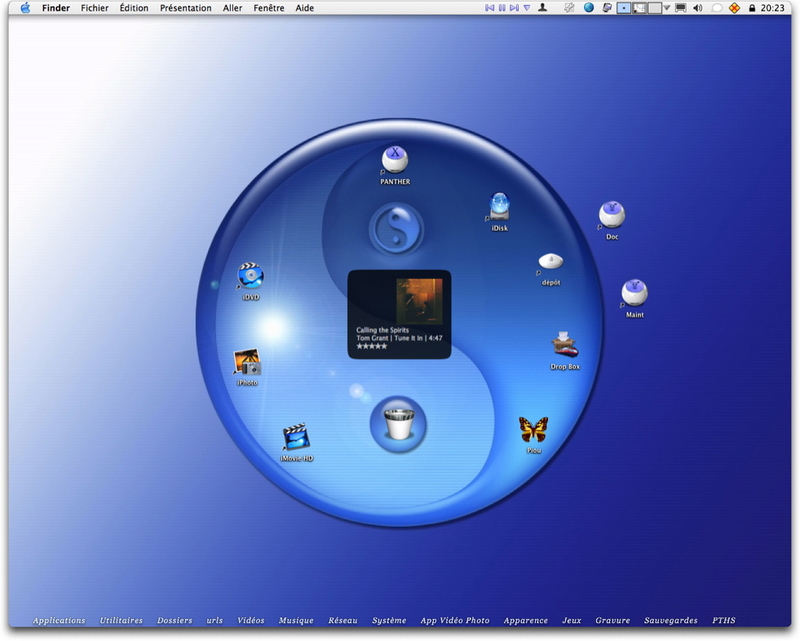Image resolution: width=800 pixels, height=641 pixels.
Task: Select the first desktop pager square
Action: [623, 8]
